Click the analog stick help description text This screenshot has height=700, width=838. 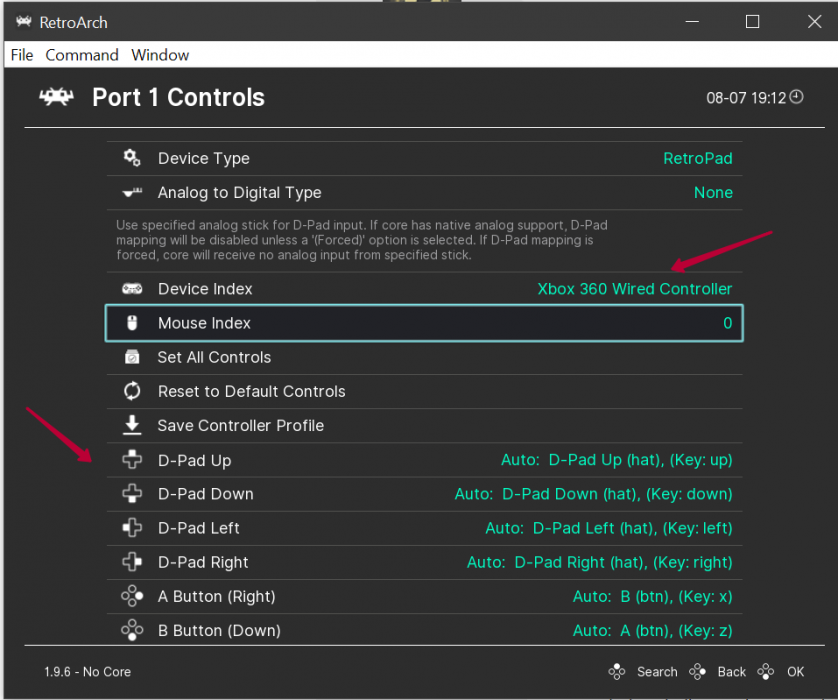(362, 240)
